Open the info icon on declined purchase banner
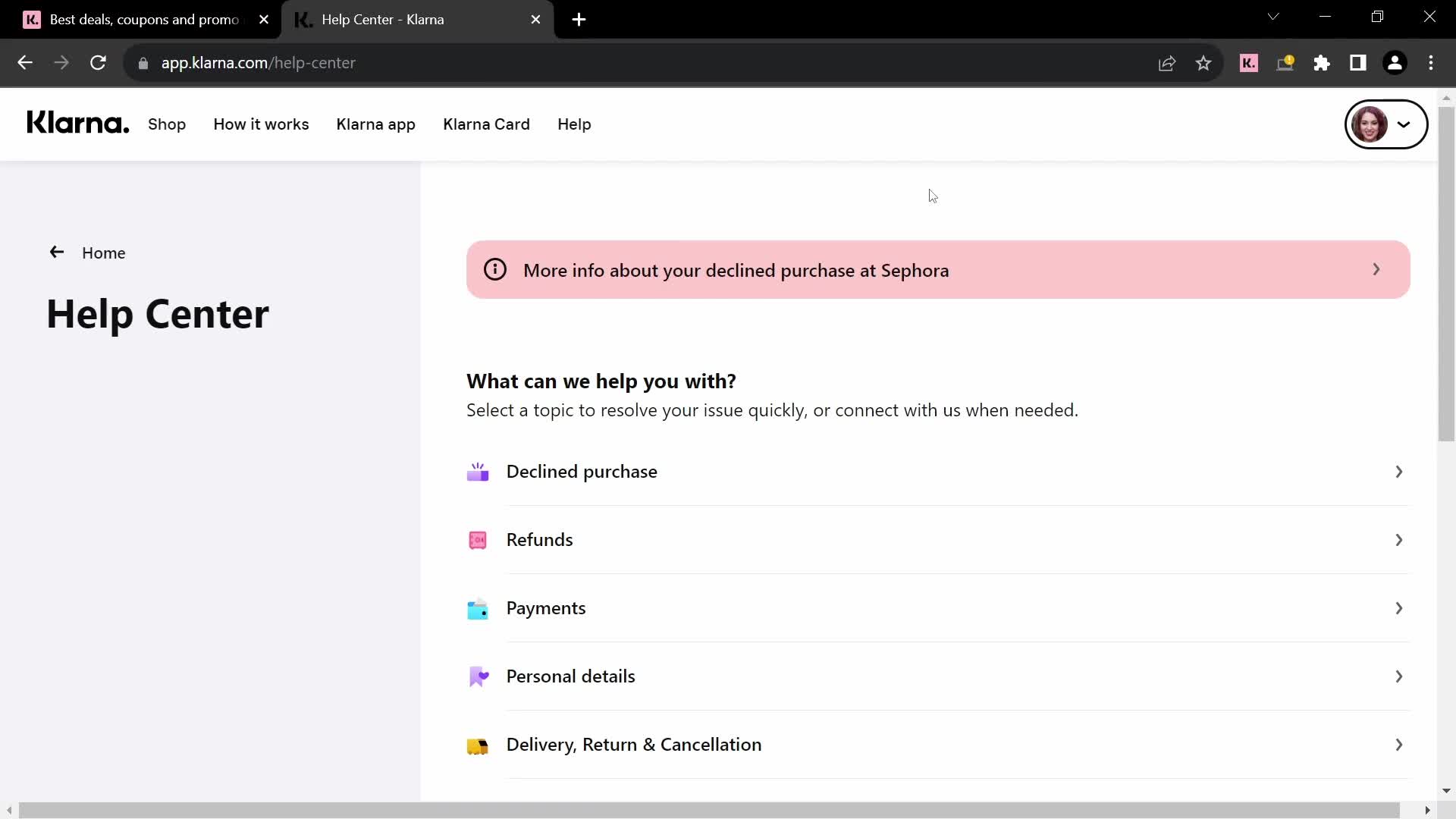 click(x=495, y=268)
